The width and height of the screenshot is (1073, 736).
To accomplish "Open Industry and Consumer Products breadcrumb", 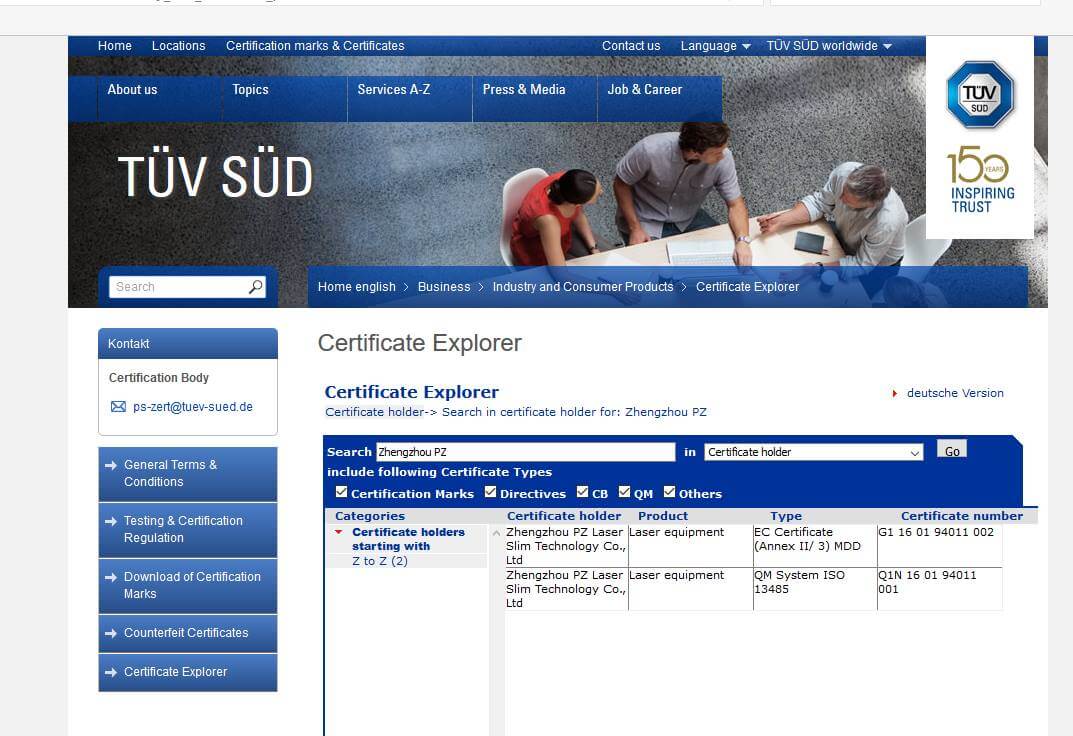I will 583,287.
